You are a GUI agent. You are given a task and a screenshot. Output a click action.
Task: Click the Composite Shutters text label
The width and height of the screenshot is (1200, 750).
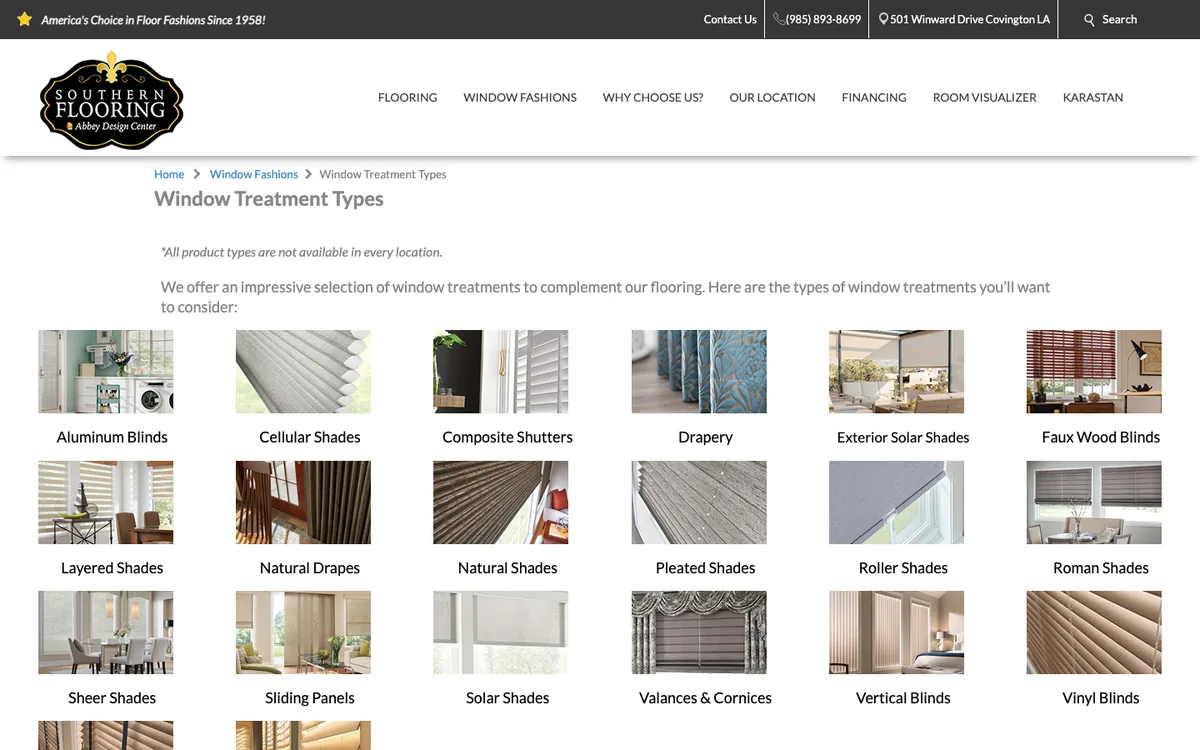click(x=508, y=437)
